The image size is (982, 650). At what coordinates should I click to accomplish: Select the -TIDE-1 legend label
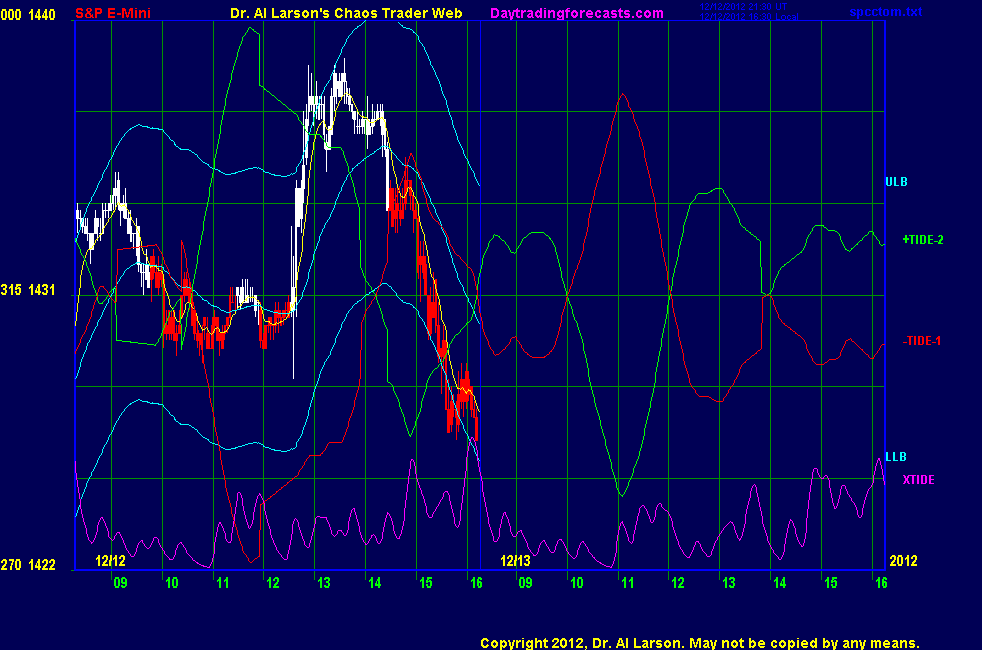click(x=922, y=341)
